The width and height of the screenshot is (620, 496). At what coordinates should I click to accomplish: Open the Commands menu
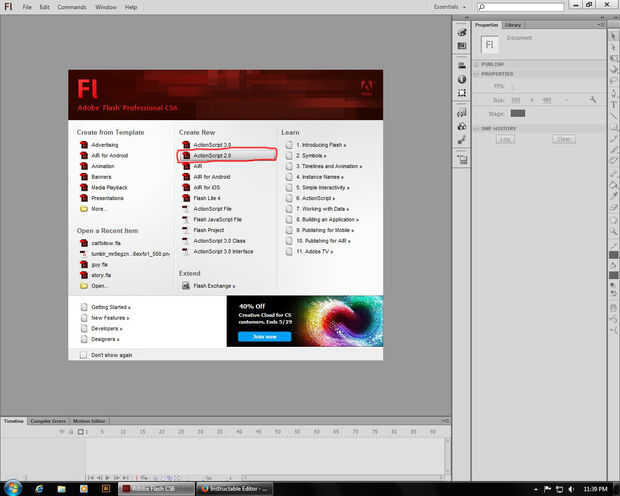pyautogui.click(x=72, y=7)
